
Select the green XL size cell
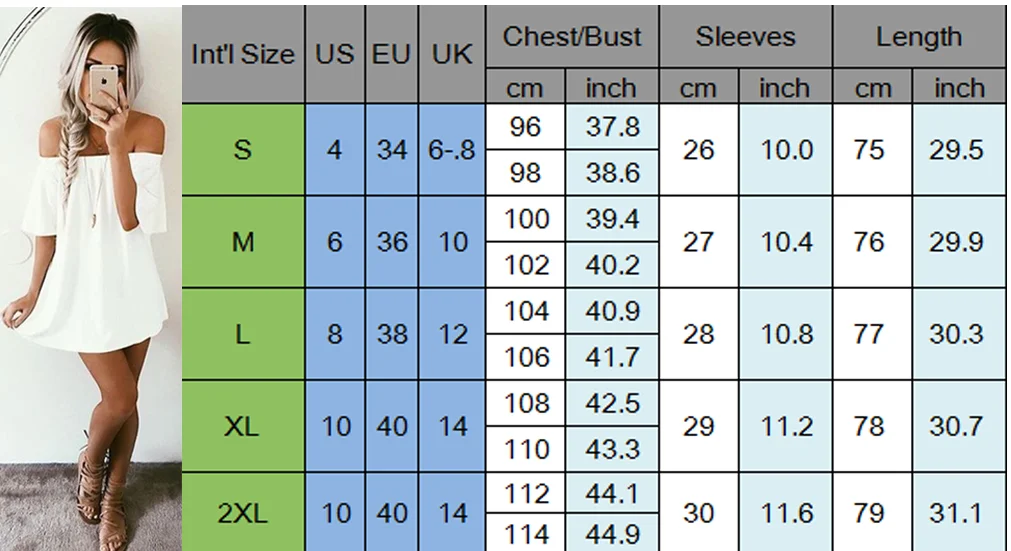[243, 426]
